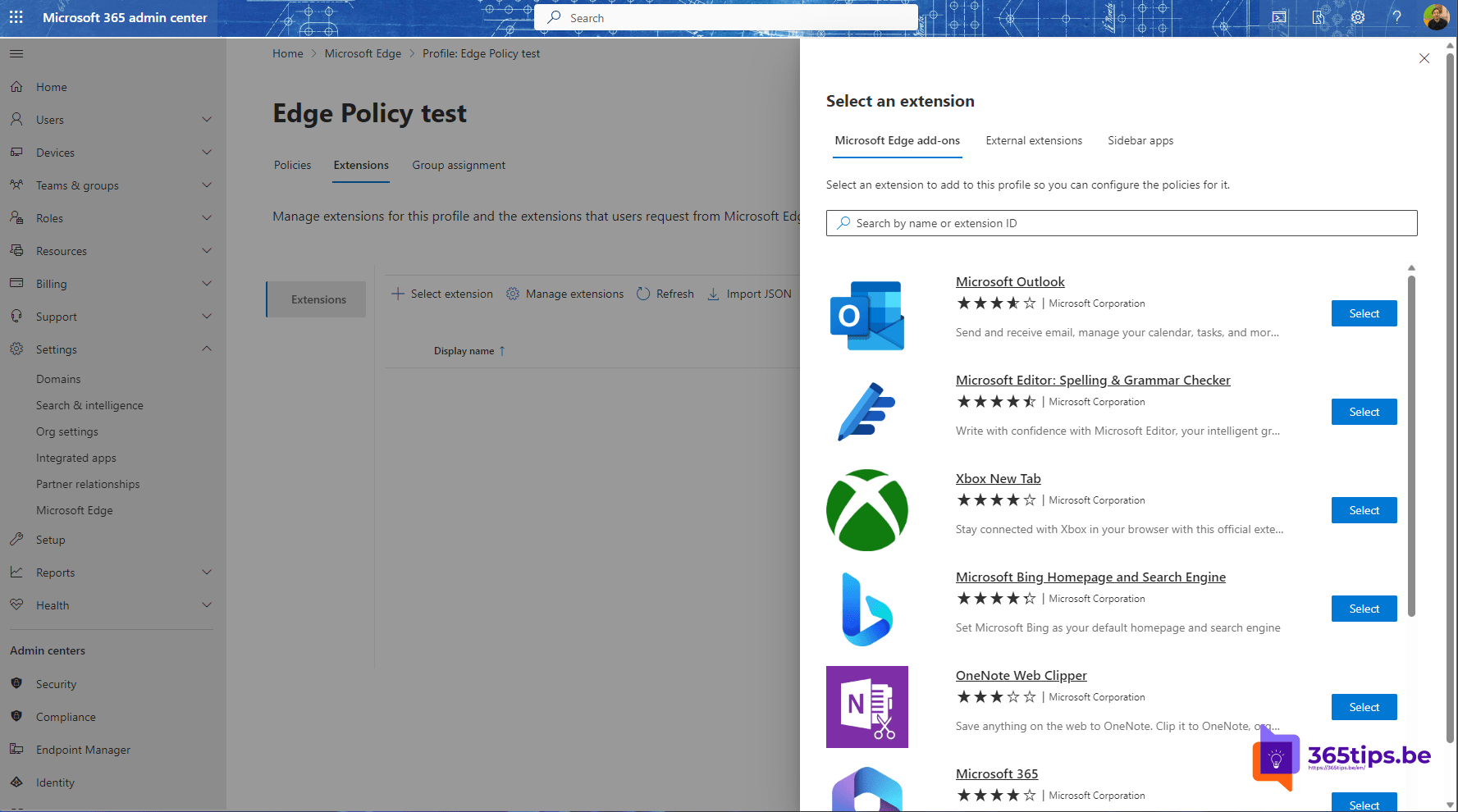
Task: Click the Xbox New Tab logo
Action: coord(867,510)
